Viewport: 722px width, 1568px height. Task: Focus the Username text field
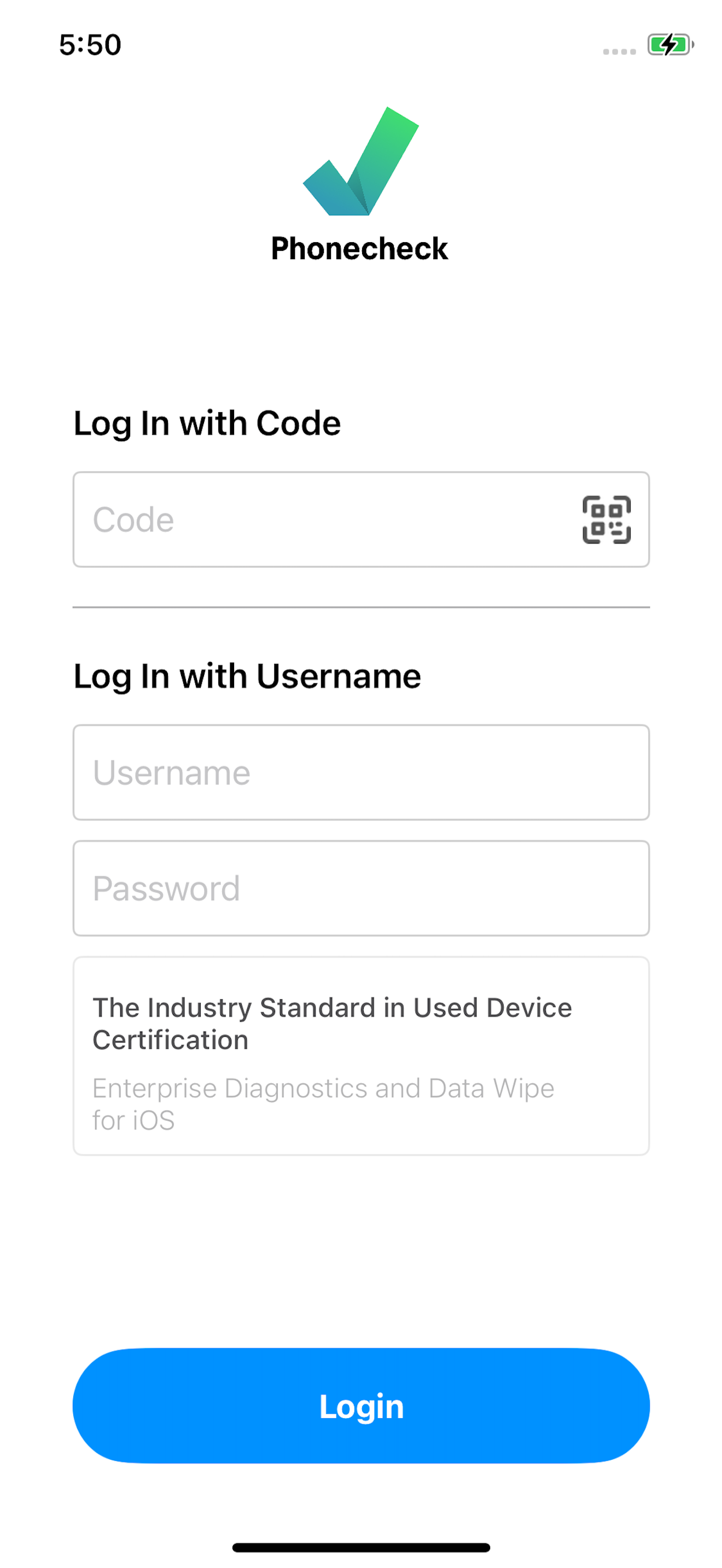click(361, 773)
